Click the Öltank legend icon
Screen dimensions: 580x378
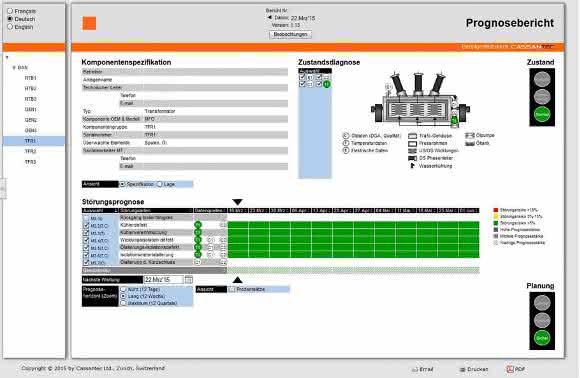click(x=470, y=143)
